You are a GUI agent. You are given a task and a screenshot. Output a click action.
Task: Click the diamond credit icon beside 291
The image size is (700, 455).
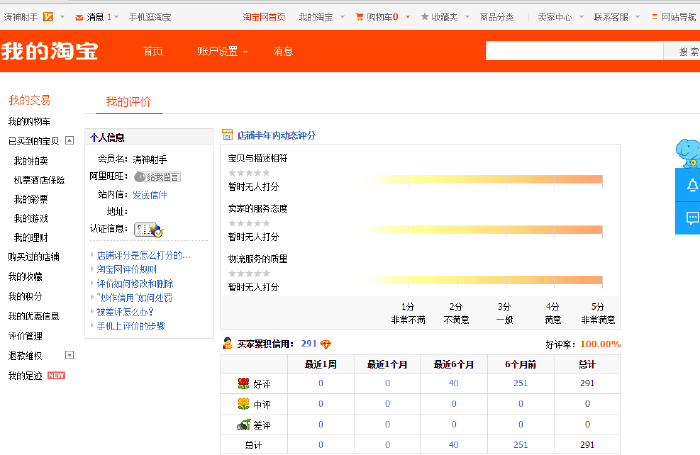pos(326,344)
